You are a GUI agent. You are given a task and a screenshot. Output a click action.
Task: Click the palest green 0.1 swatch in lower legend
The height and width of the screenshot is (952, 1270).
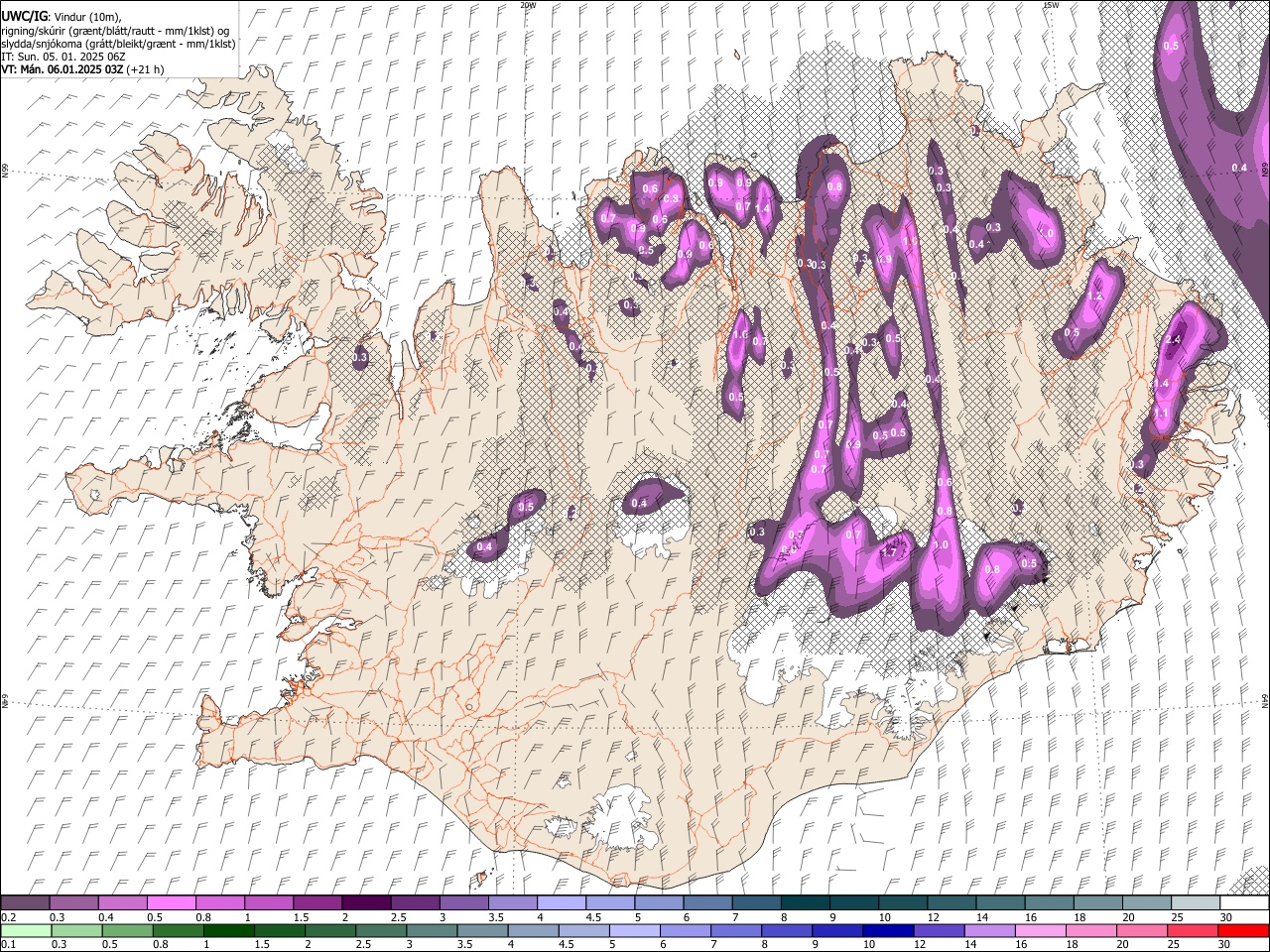pyautogui.click(x=26, y=930)
